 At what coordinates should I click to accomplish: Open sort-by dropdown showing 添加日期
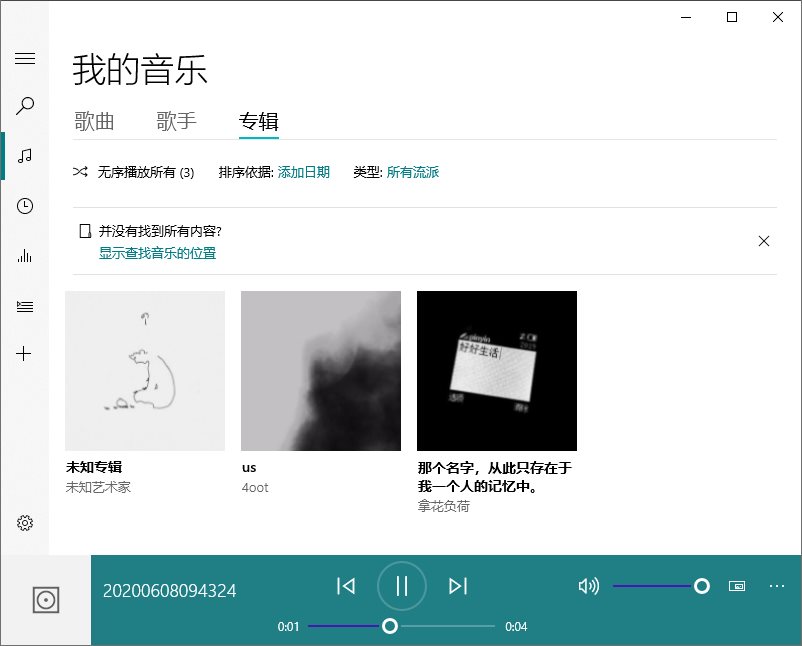pos(303,172)
